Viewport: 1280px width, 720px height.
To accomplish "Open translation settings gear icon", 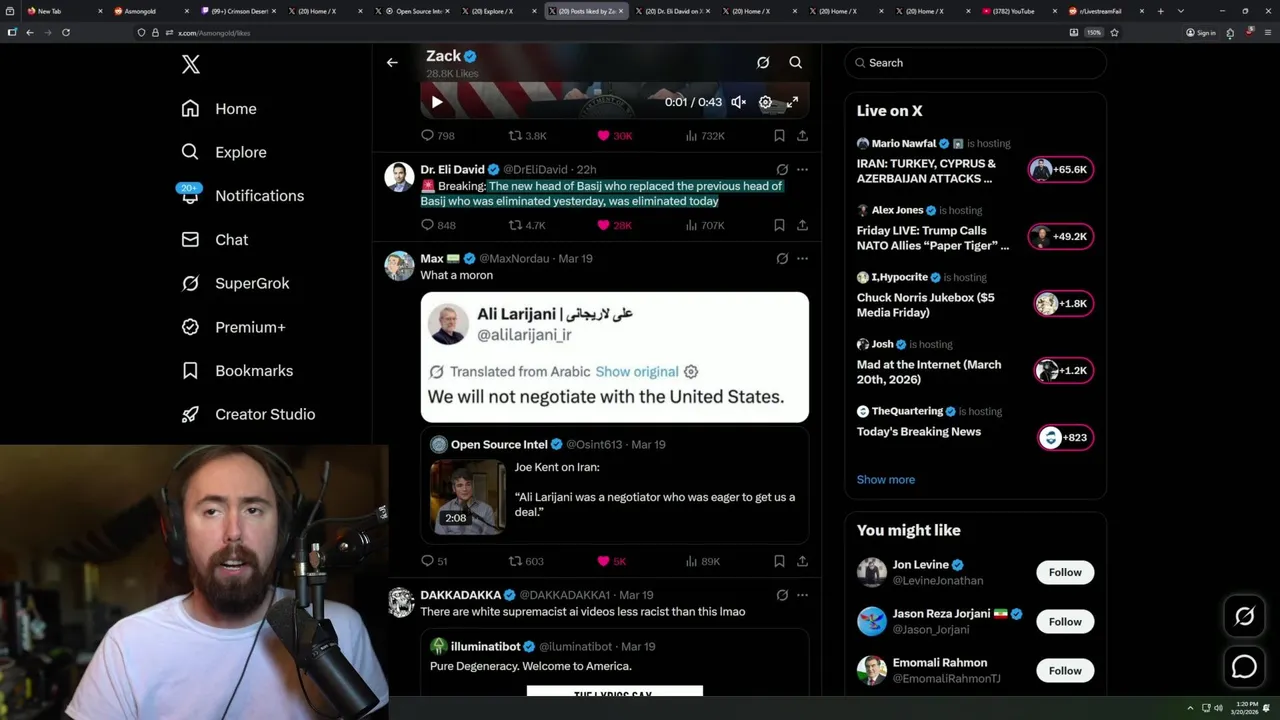I will (691, 372).
